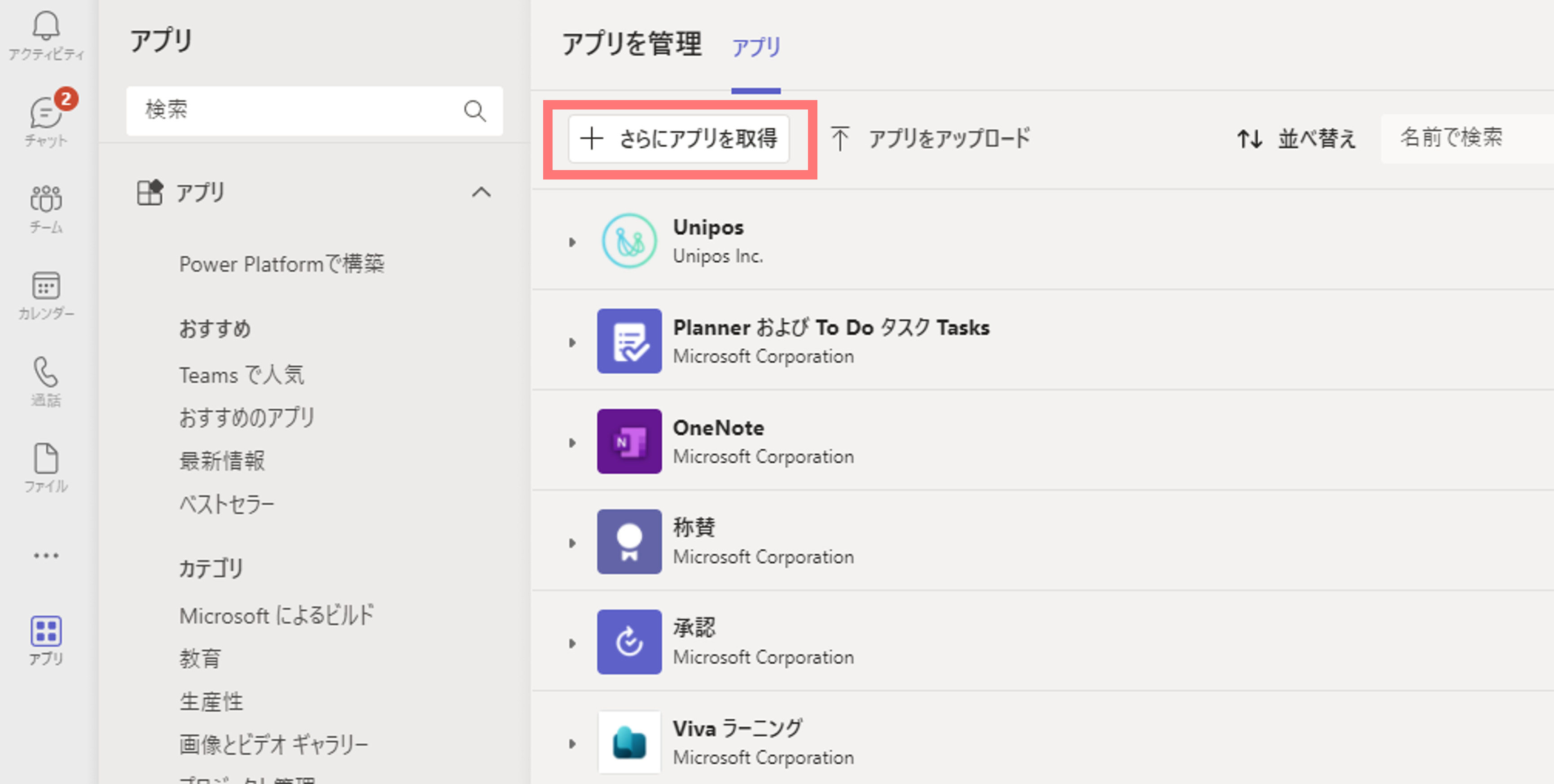The height and width of the screenshot is (784, 1554).
Task: Click Planner および To Do タスク Tasks name
Action: tap(831, 328)
